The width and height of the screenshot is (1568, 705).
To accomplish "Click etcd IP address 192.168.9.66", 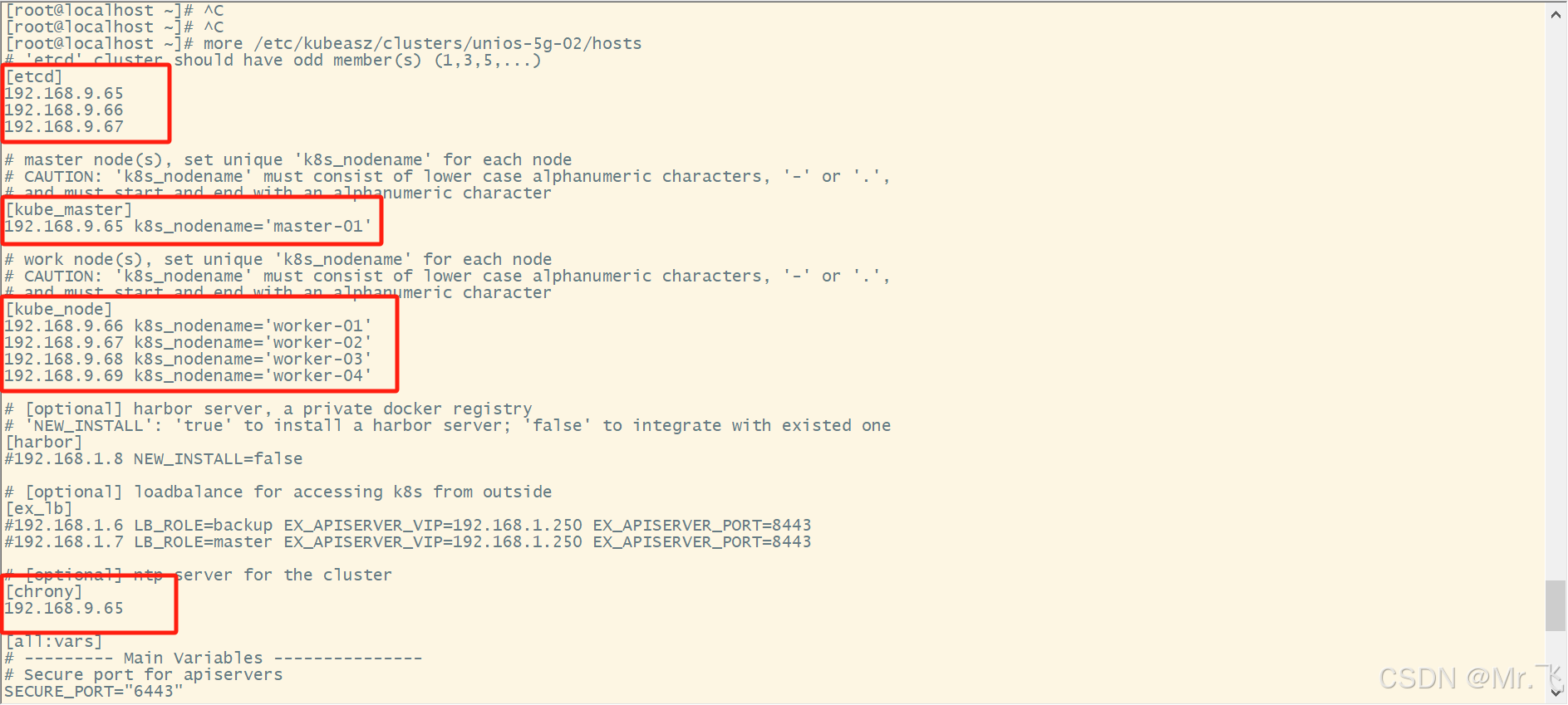I will [x=64, y=110].
